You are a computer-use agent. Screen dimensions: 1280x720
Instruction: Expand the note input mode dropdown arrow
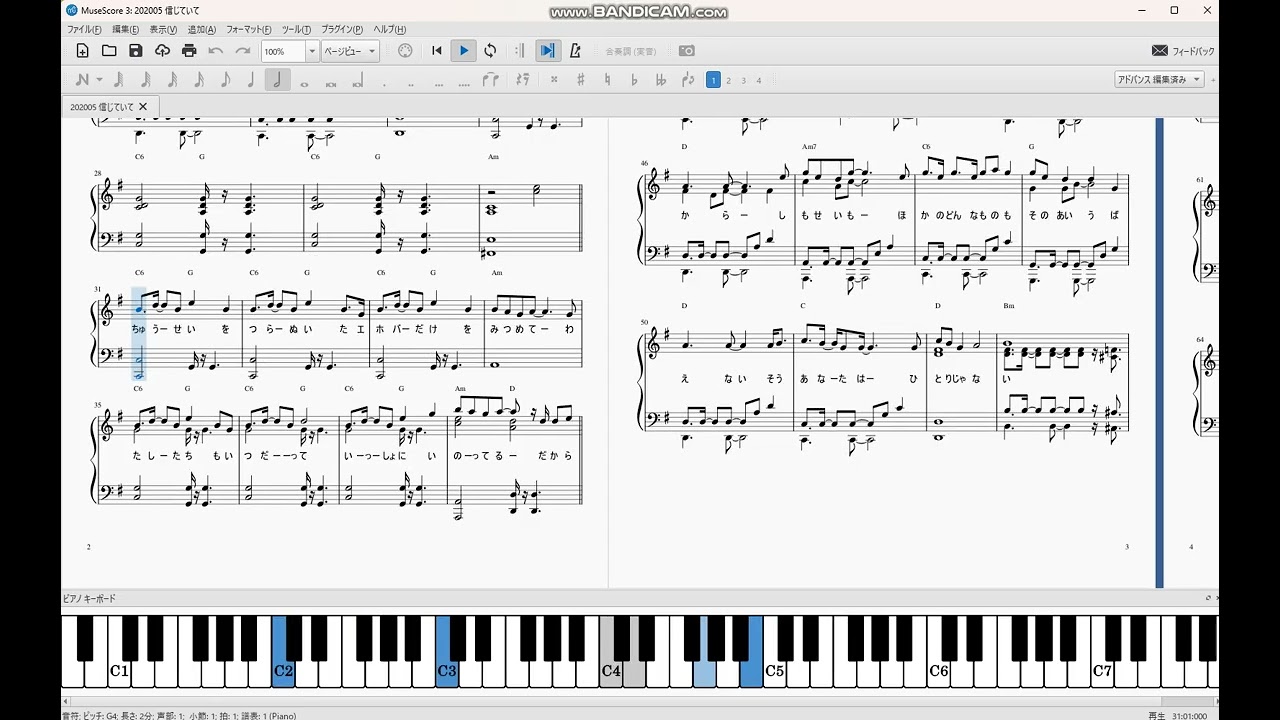(x=99, y=80)
